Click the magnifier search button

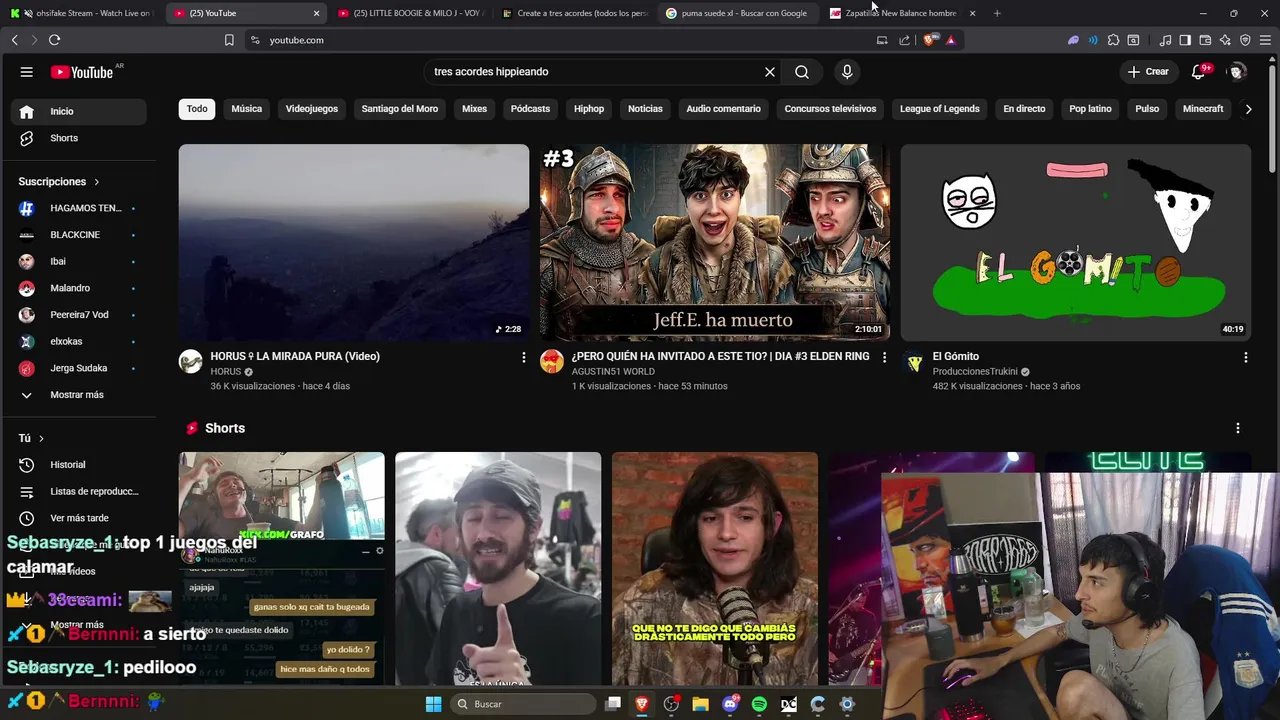802,72
